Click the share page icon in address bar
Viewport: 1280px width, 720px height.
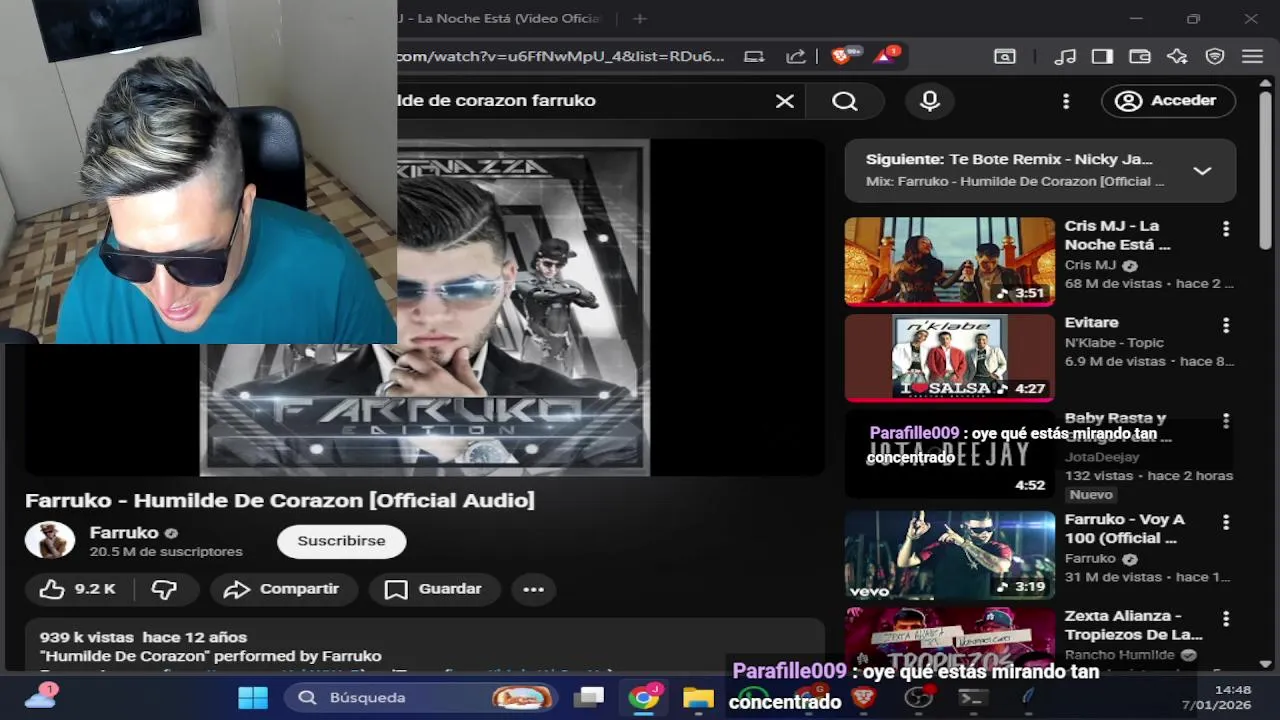(x=796, y=57)
